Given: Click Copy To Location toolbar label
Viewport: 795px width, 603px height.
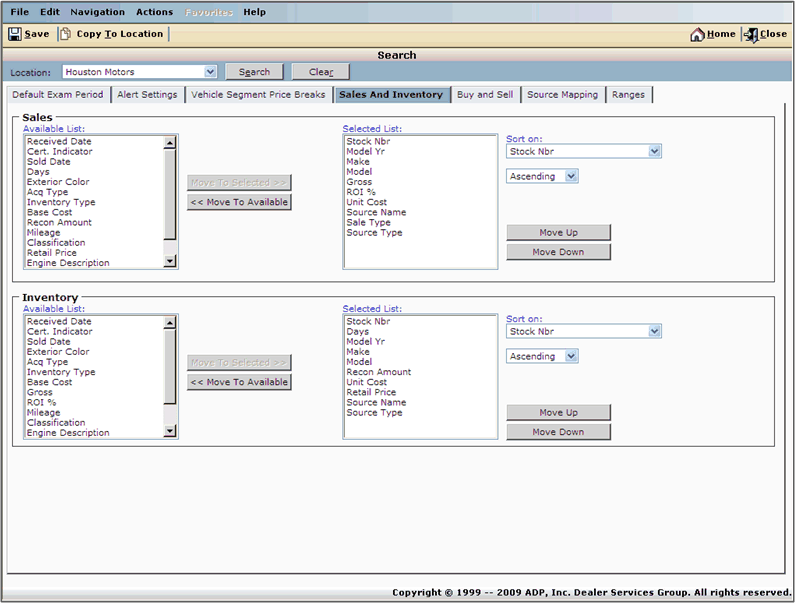Looking at the screenshot, I should (120, 34).
